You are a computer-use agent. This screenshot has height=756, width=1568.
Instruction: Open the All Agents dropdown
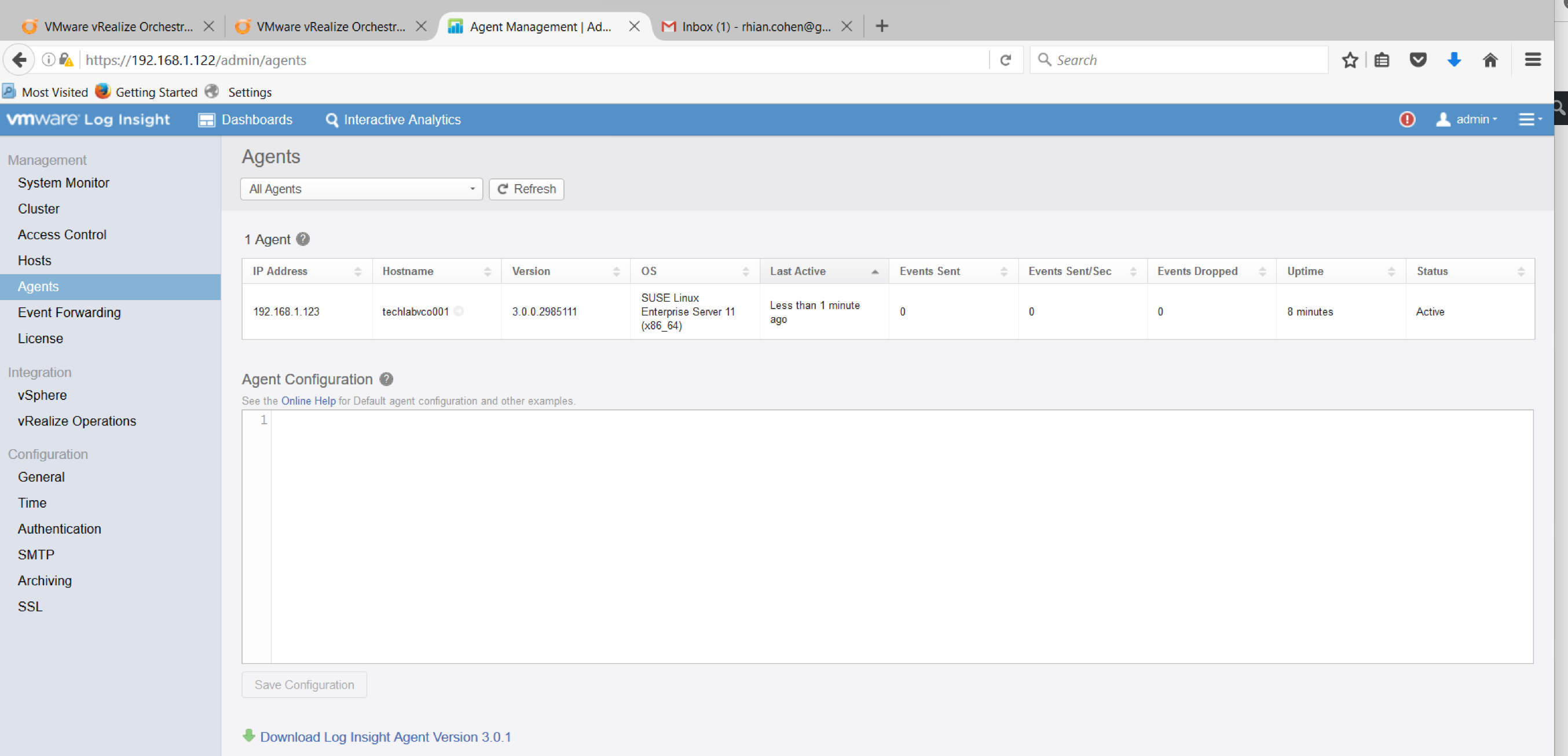361,189
